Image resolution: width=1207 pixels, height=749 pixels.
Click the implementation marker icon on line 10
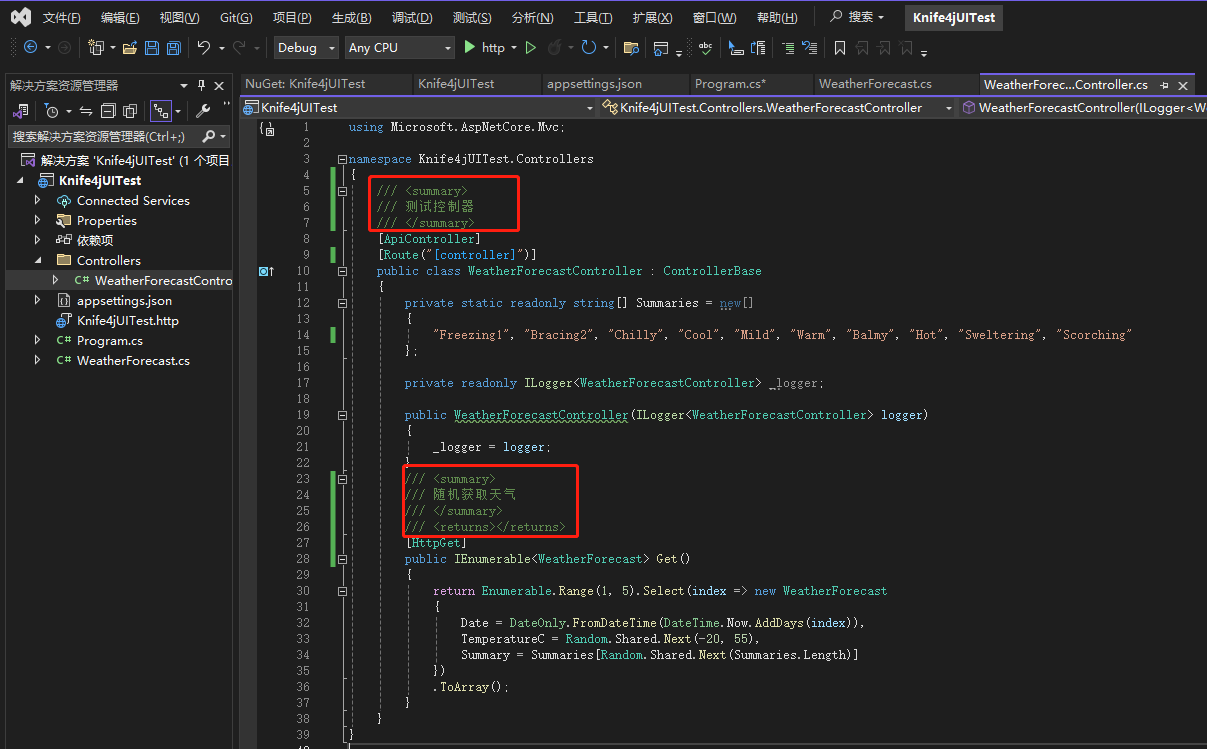pyautogui.click(x=266, y=271)
